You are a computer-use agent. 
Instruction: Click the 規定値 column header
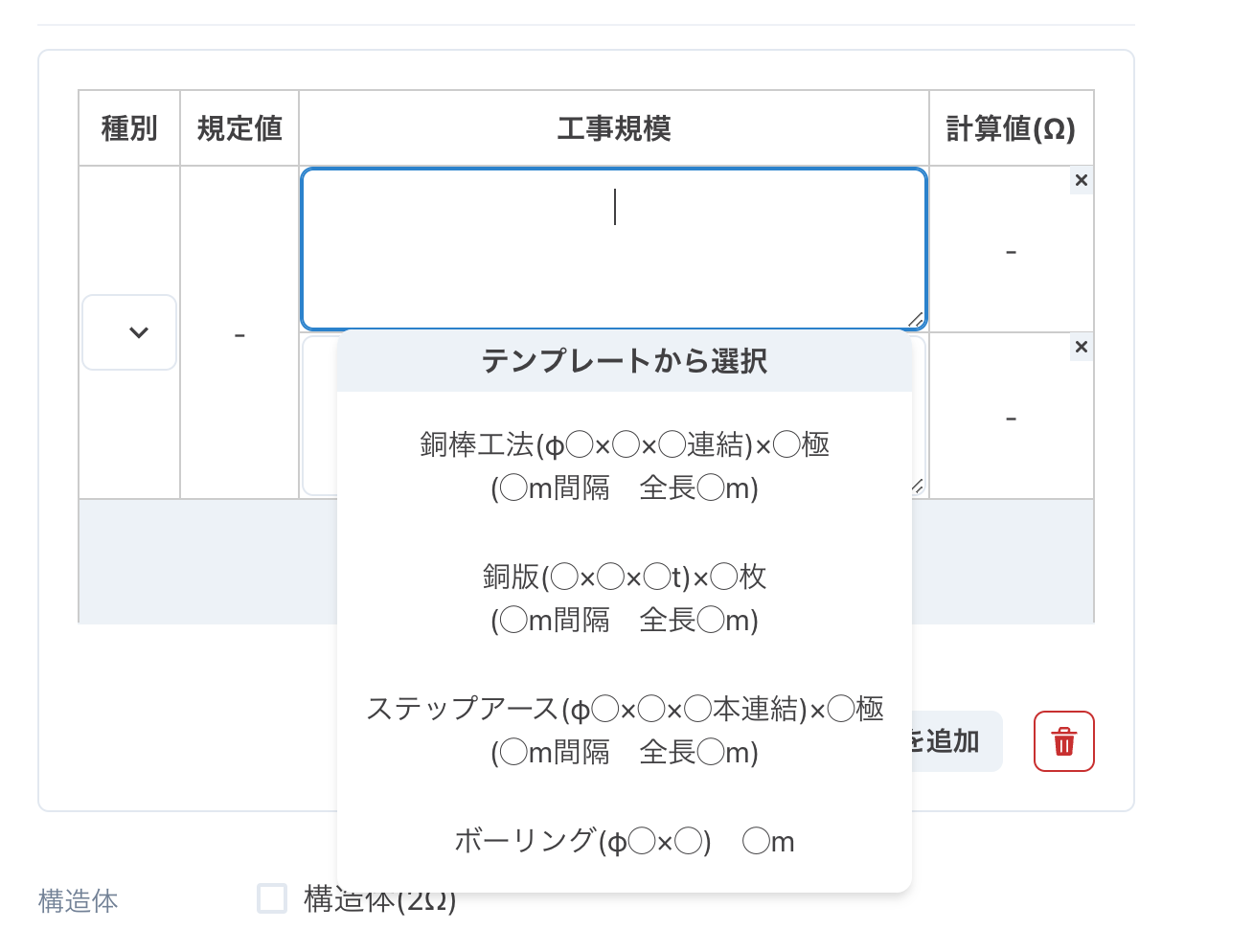click(x=239, y=127)
